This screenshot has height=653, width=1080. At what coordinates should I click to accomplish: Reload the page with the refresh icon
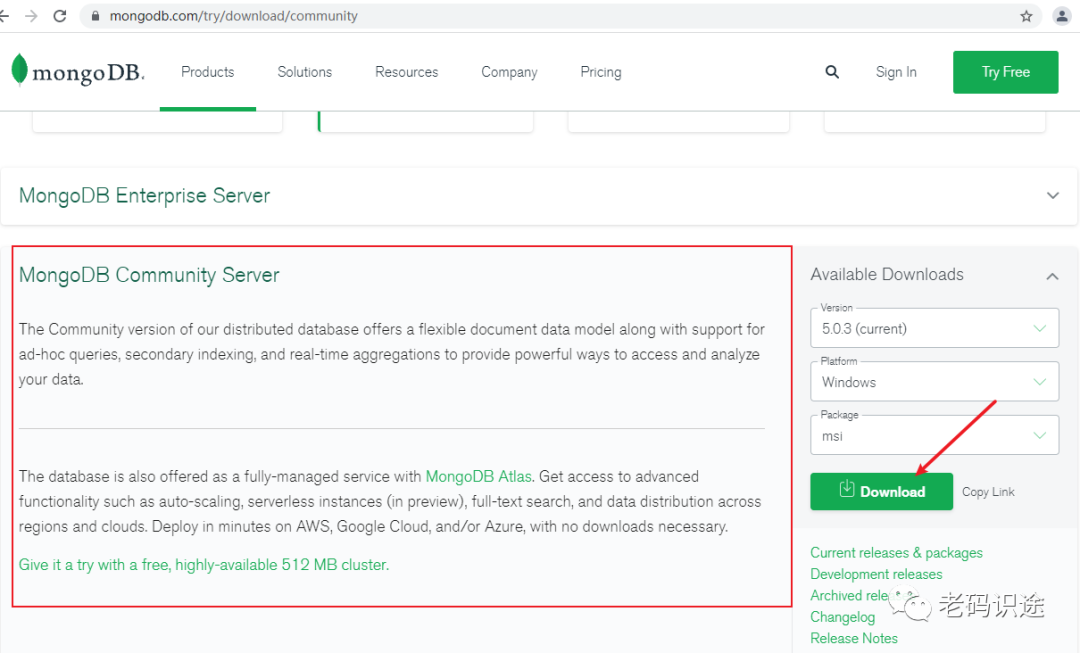click(x=60, y=16)
